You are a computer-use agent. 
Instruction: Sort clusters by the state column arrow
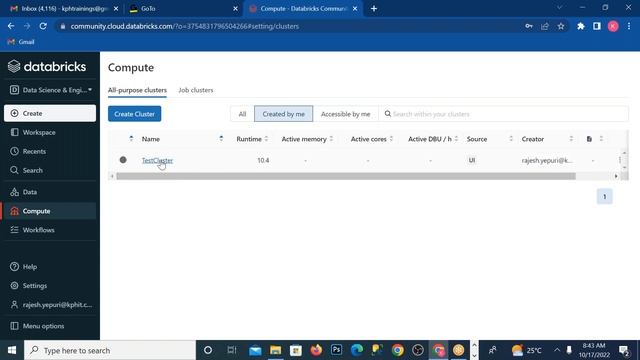click(131, 139)
